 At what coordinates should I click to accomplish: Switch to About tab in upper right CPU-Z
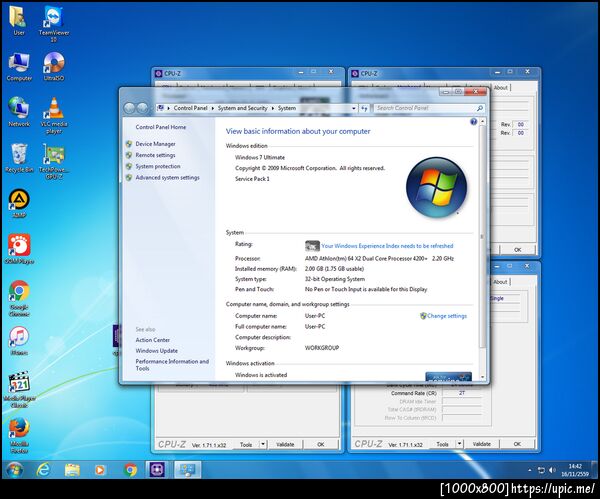point(500,88)
